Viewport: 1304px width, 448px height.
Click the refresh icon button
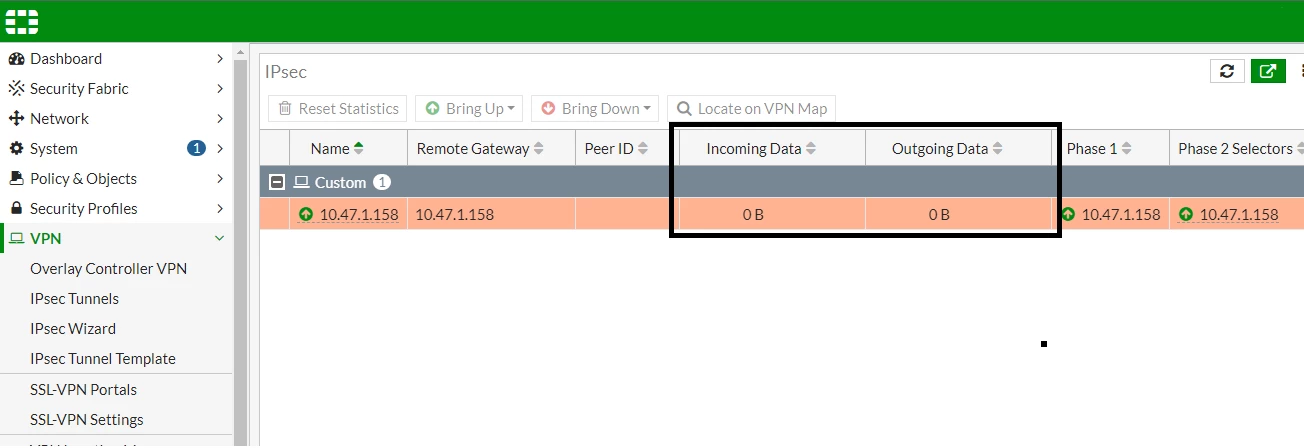coord(1227,71)
